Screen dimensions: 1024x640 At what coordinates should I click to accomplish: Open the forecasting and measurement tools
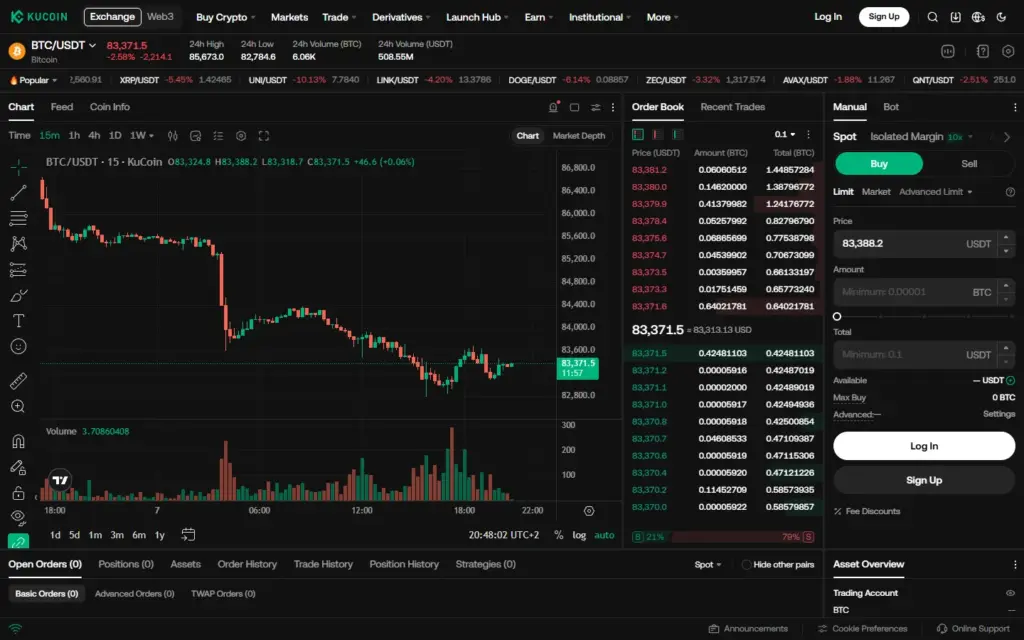(18, 270)
